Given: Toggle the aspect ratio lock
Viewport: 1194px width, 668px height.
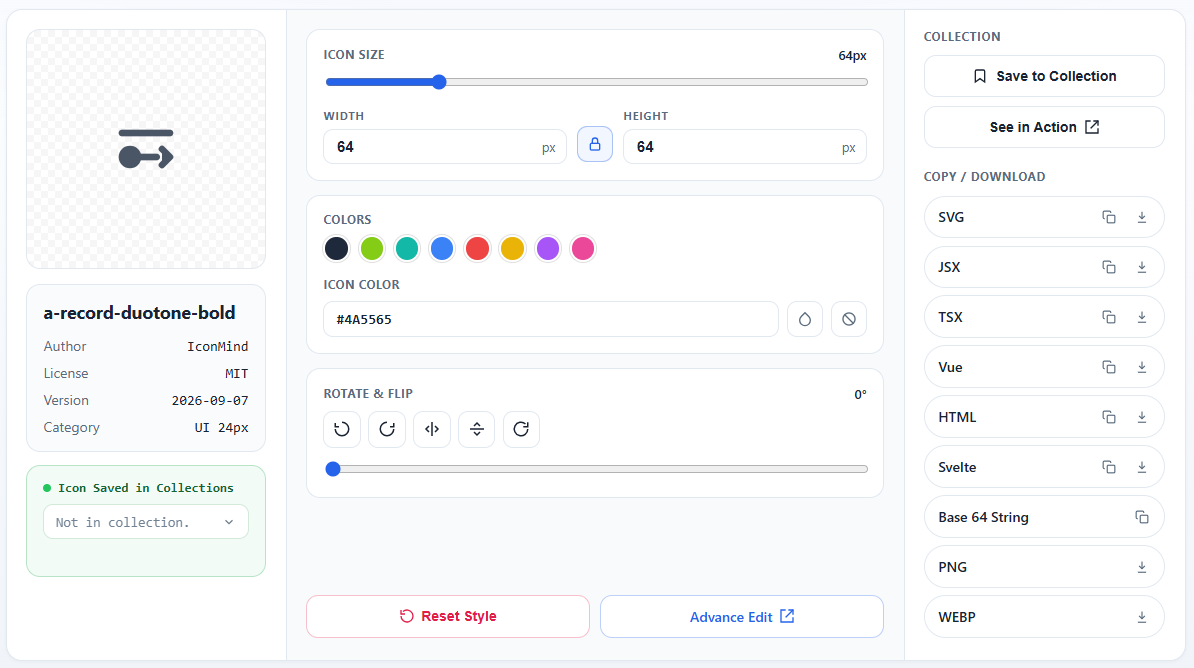Looking at the screenshot, I should [595, 144].
